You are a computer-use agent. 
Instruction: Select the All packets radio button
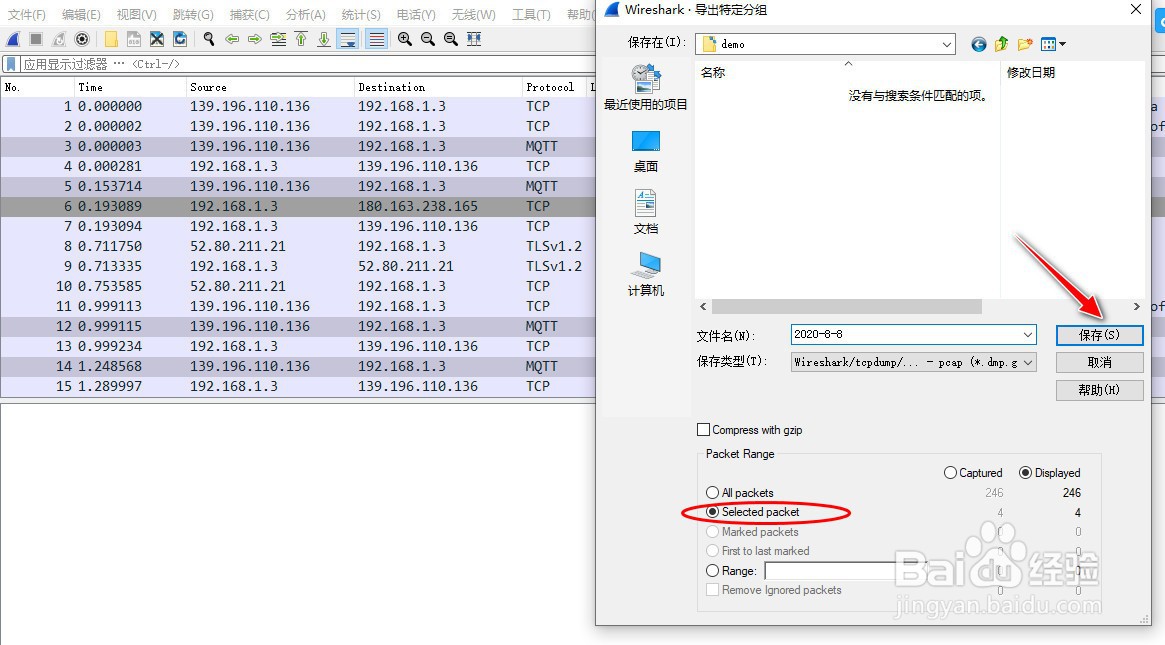pyautogui.click(x=712, y=492)
